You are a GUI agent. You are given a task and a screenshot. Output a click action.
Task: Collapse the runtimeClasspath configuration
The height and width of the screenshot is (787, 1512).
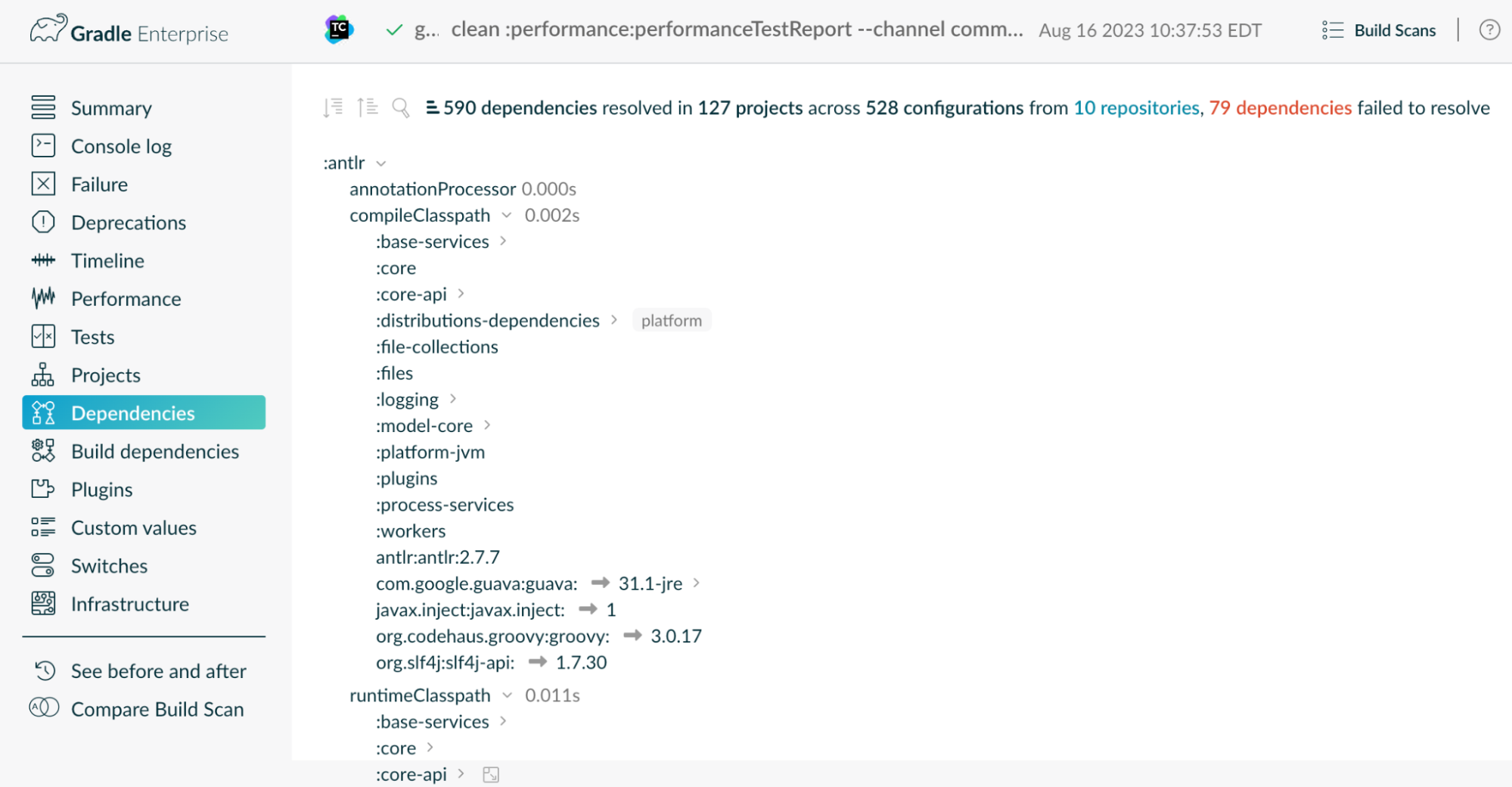tap(508, 695)
